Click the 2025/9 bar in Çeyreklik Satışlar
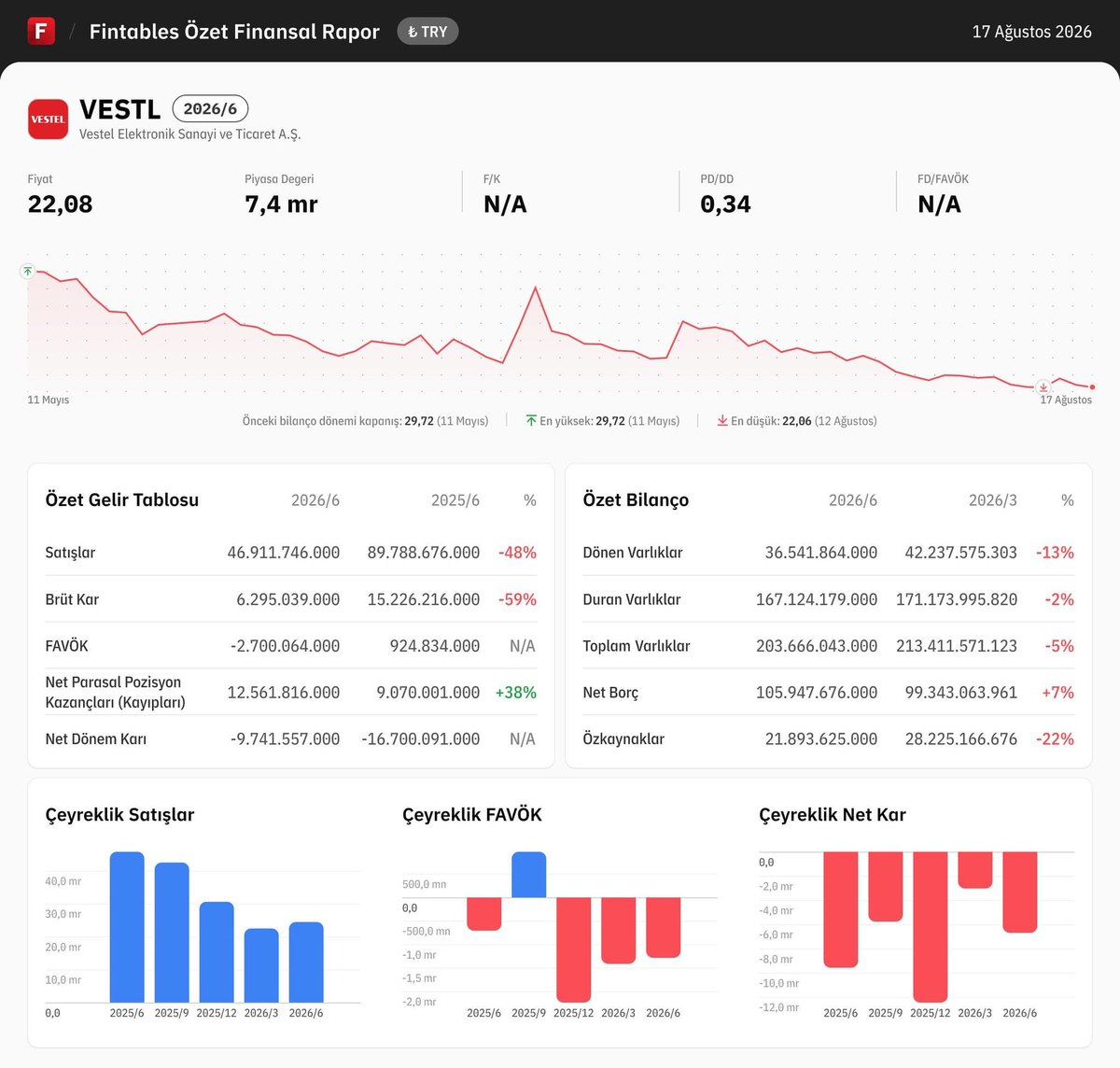 (172, 933)
